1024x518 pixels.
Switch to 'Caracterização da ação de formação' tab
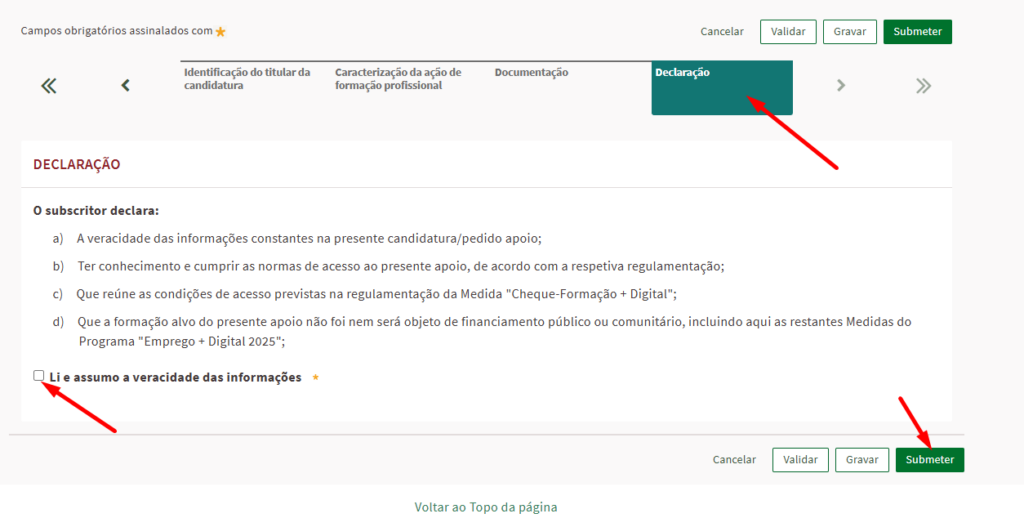tap(398, 79)
